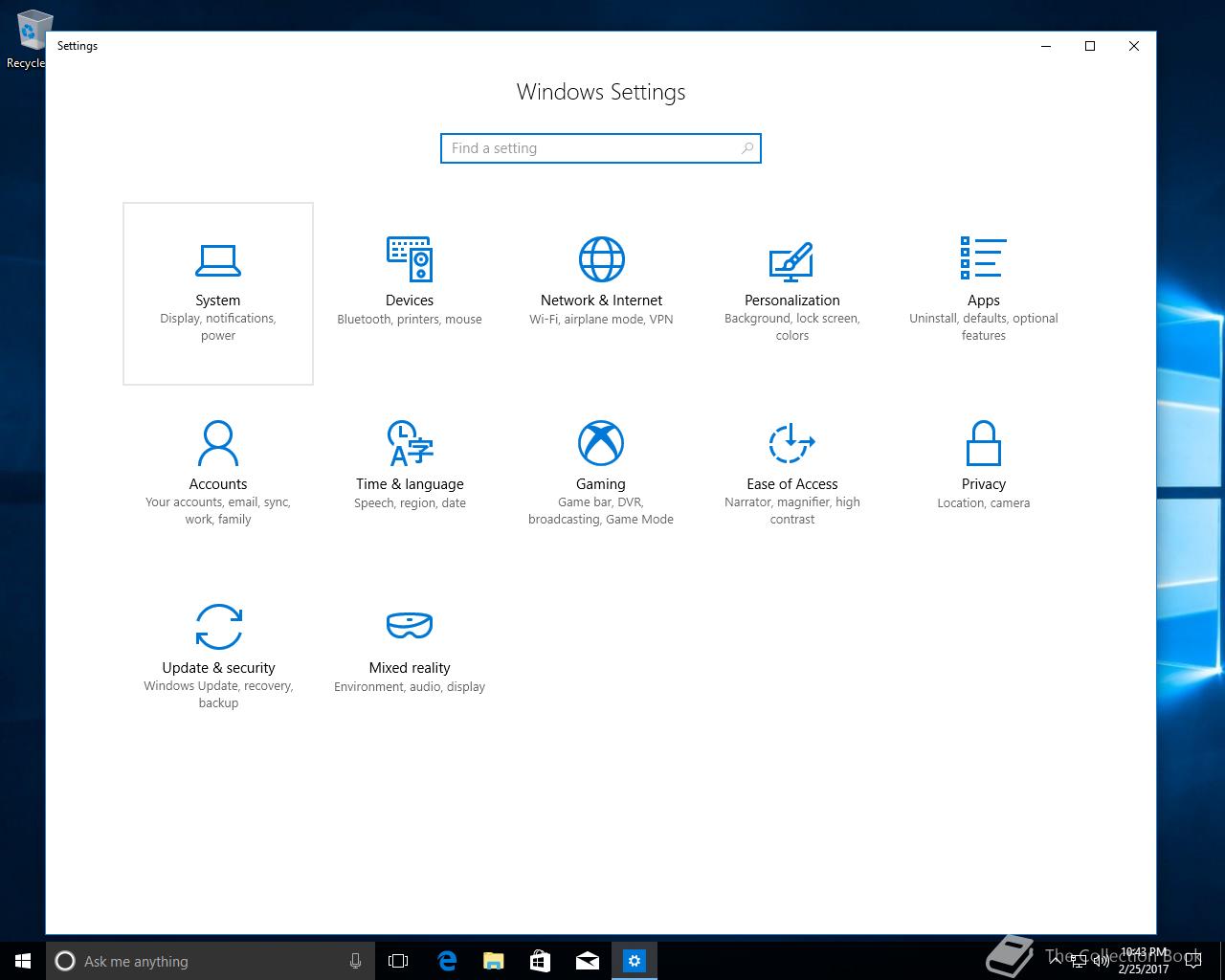Click the Windows Settings heading
The height and width of the screenshot is (980, 1225).
pos(601,92)
